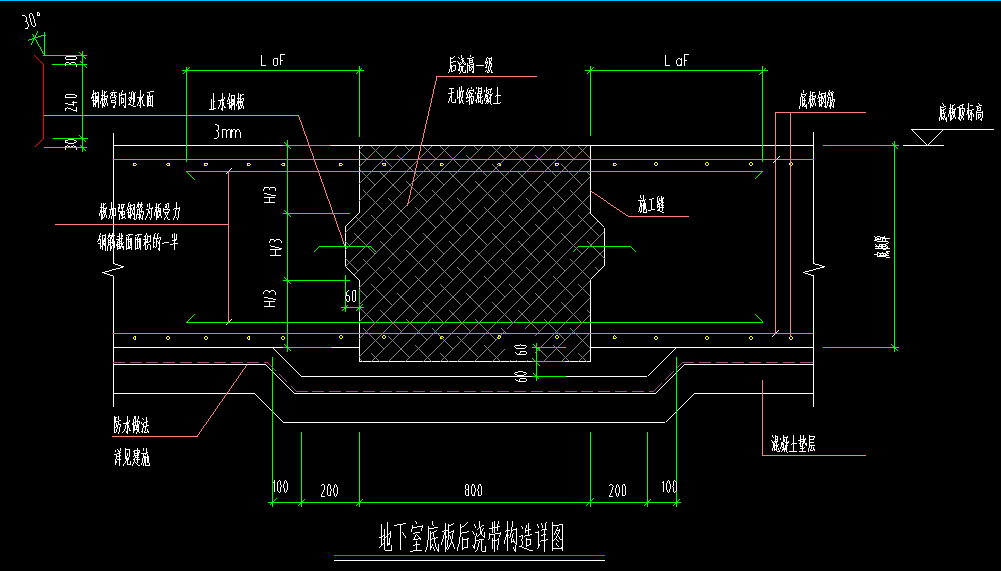Click the 后浇高一级 annotation
Screen dimensions: 1001x571
[x=470, y=65]
